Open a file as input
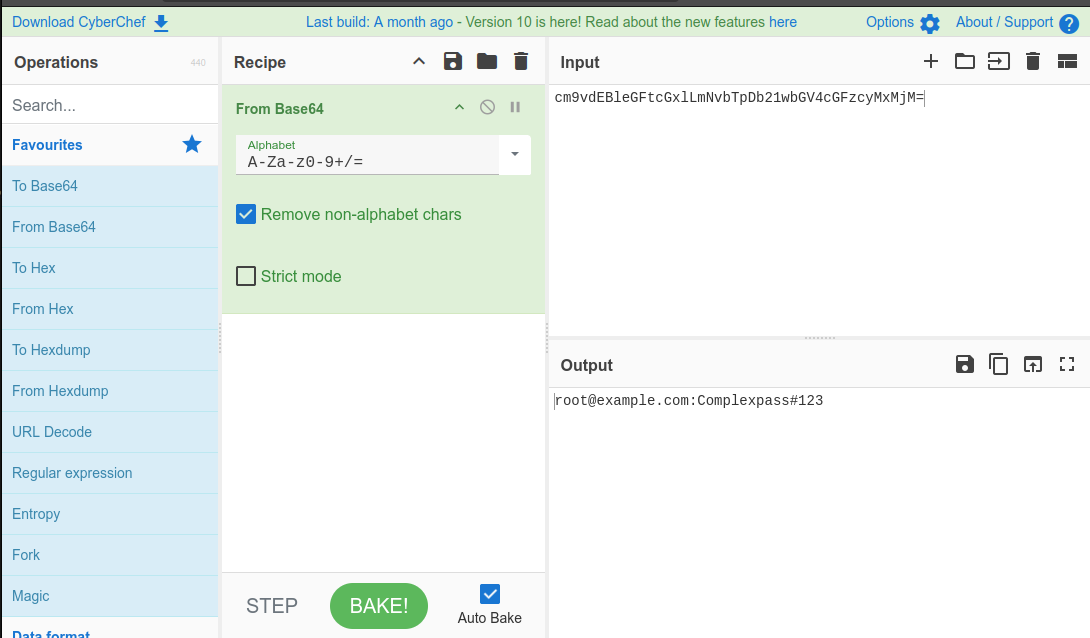Image resolution: width=1090 pixels, height=638 pixels. [964, 61]
